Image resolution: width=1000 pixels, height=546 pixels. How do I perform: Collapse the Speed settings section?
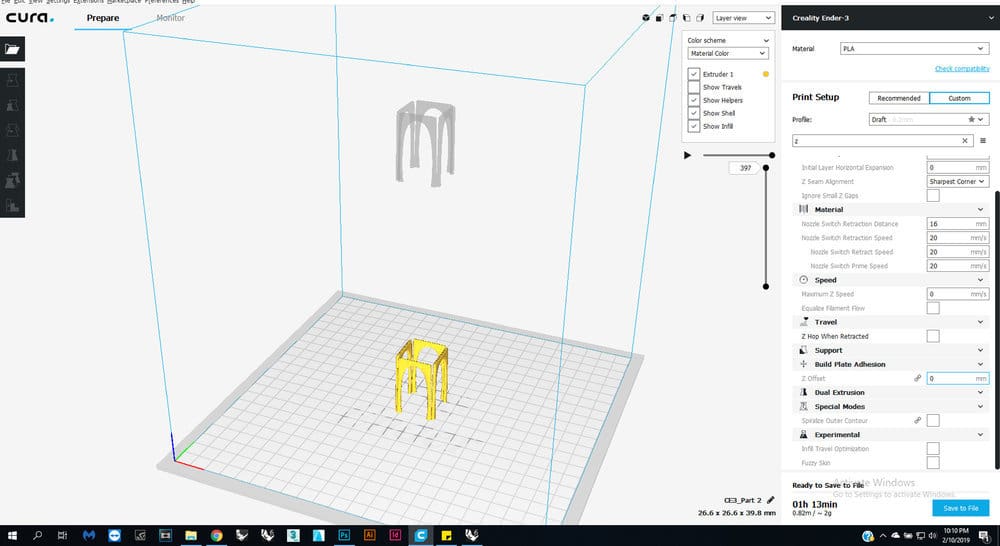890,280
